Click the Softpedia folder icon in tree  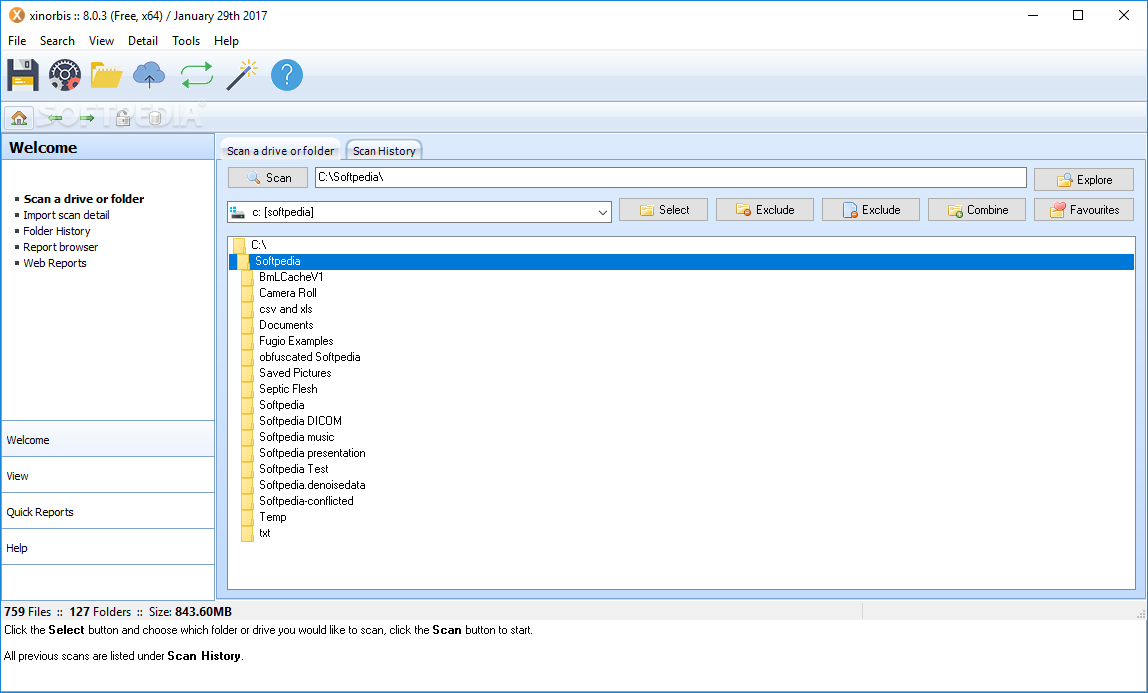tap(243, 261)
